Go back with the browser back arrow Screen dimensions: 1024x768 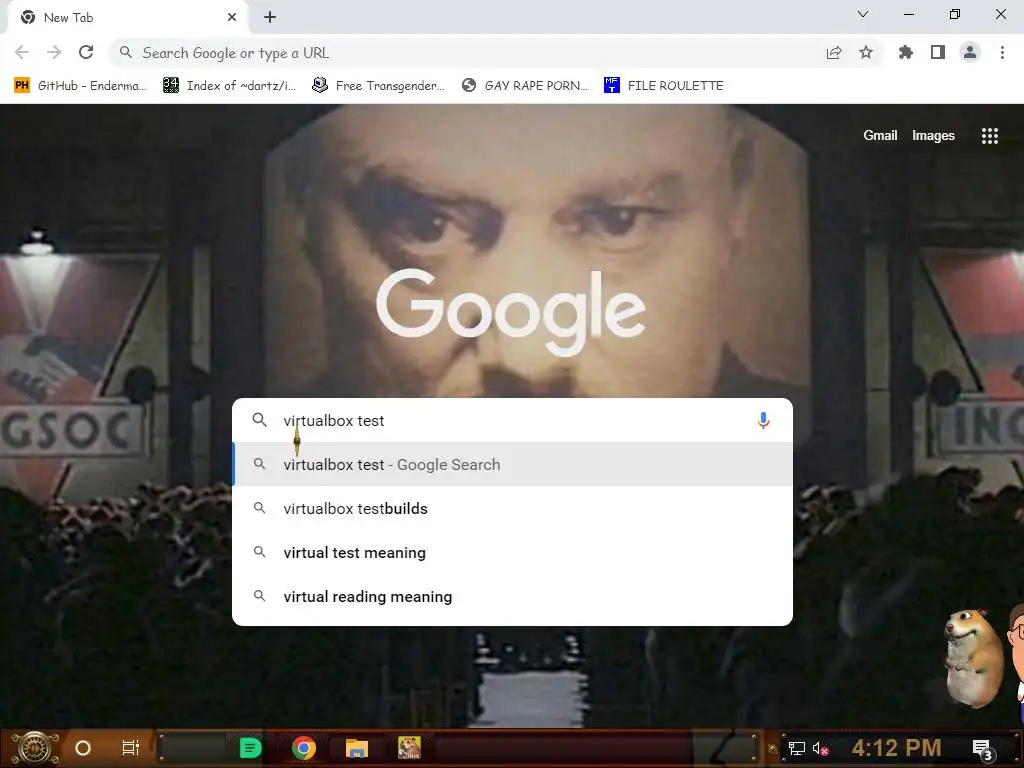pyautogui.click(x=22, y=52)
